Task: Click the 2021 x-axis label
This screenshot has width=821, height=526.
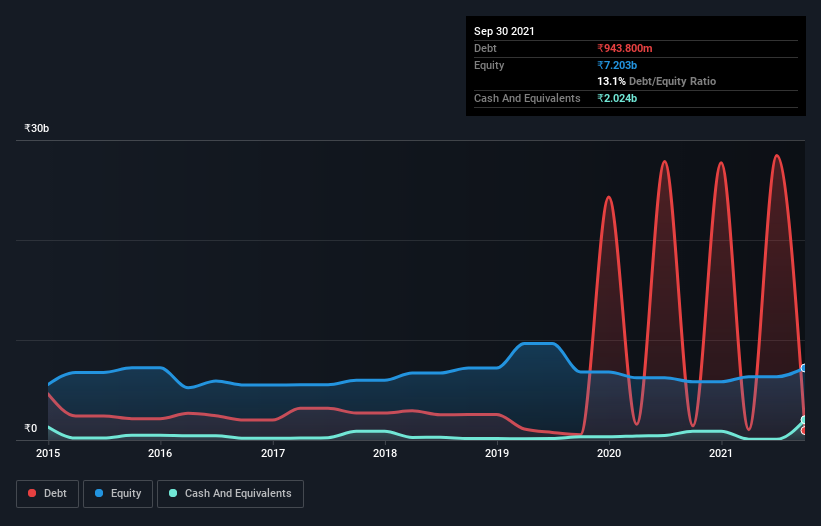Action: point(721,453)
